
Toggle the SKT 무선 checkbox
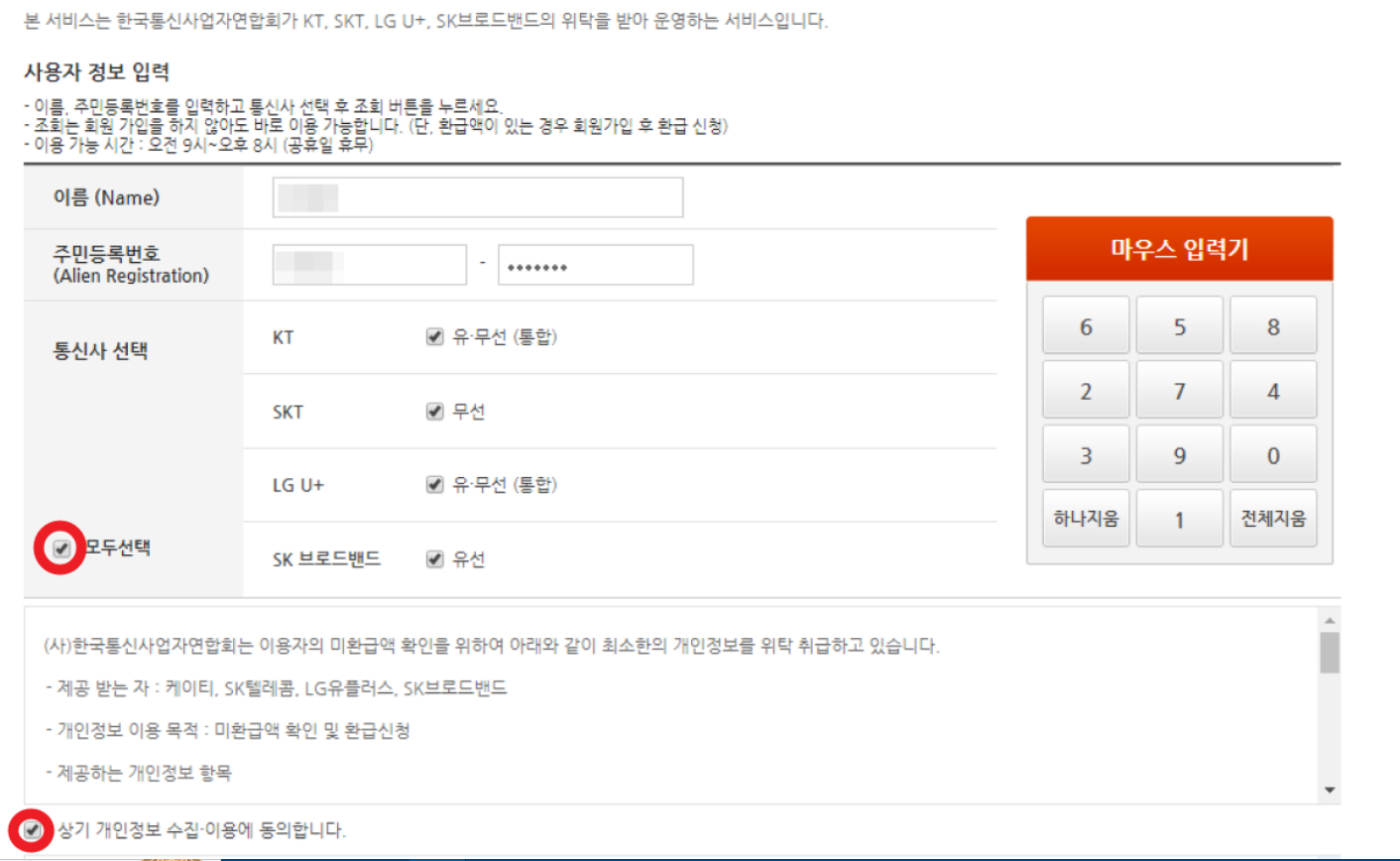tap(434, 411)
